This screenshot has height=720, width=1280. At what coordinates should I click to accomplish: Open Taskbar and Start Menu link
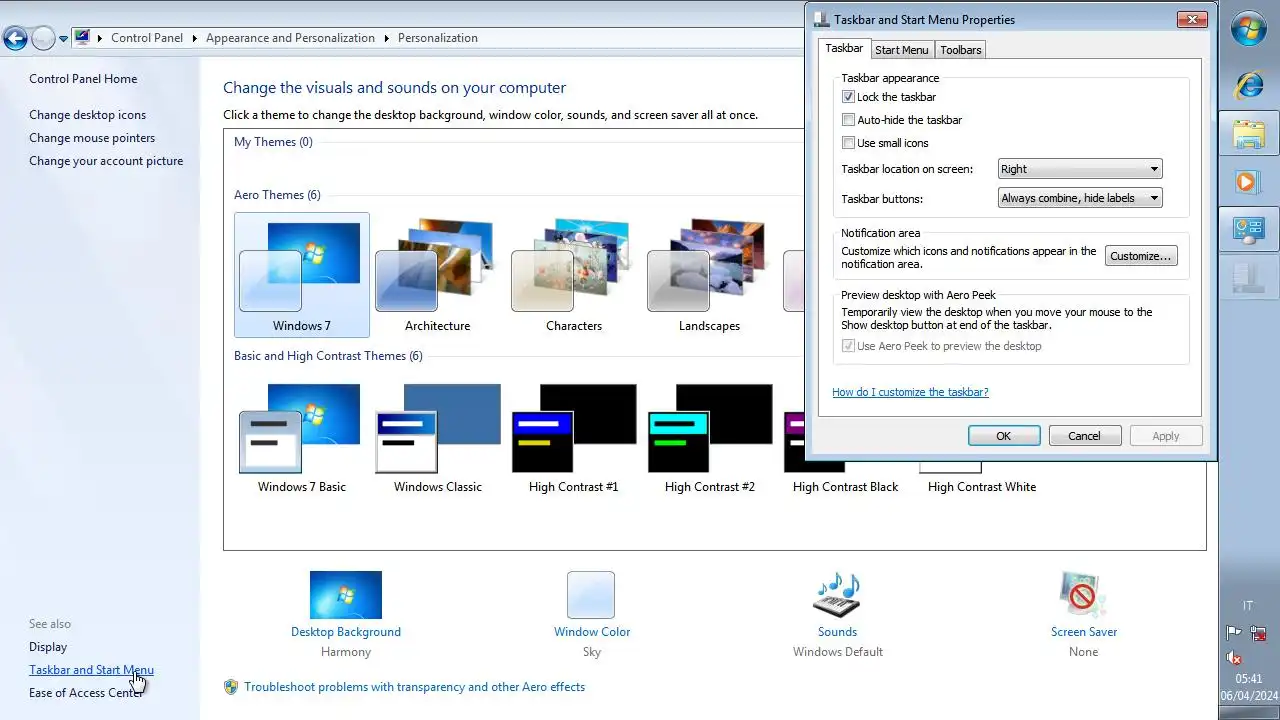pos(91,670)
